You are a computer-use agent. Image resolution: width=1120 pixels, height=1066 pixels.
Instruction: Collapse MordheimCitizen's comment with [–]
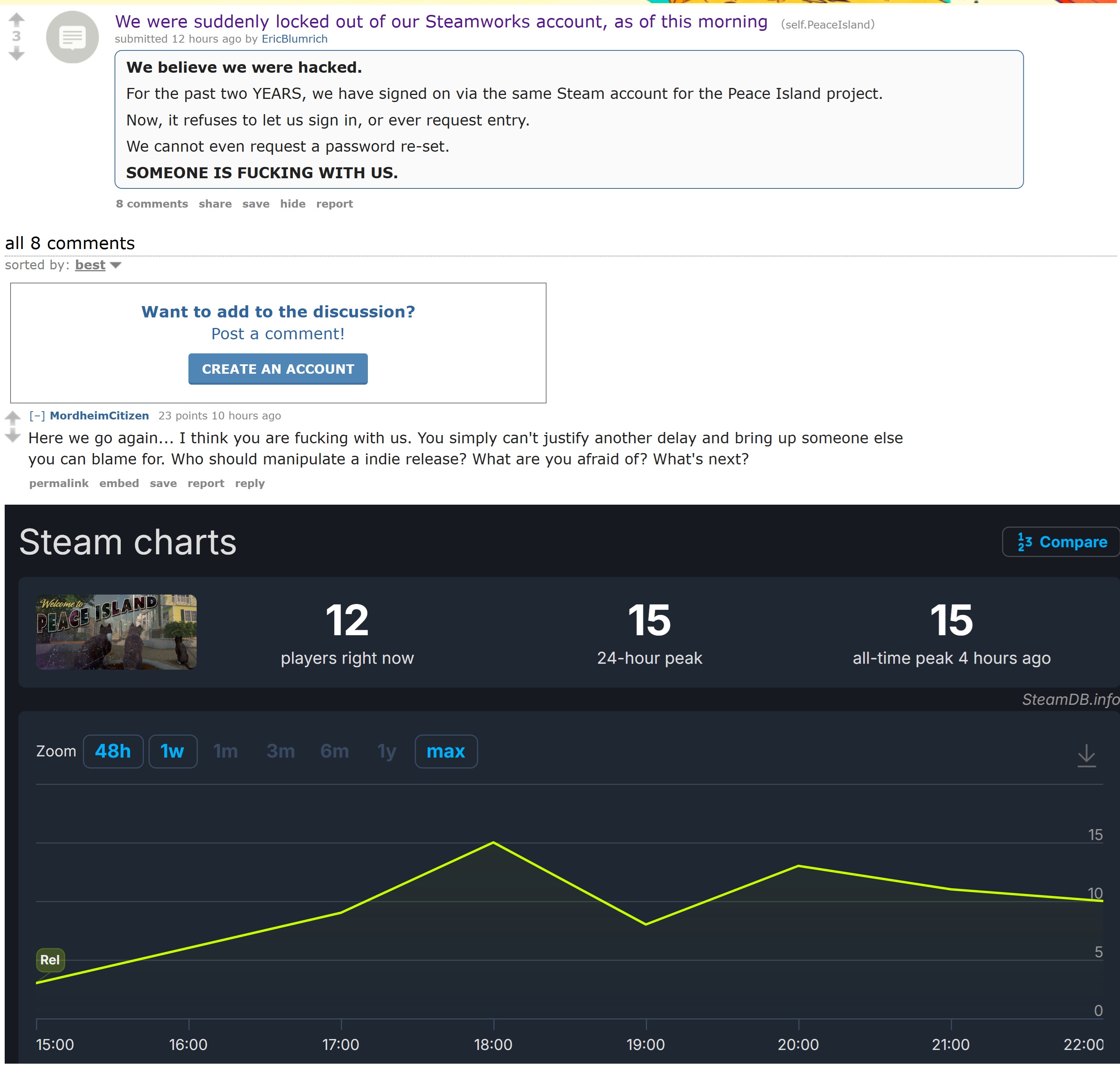coord(37,416)
